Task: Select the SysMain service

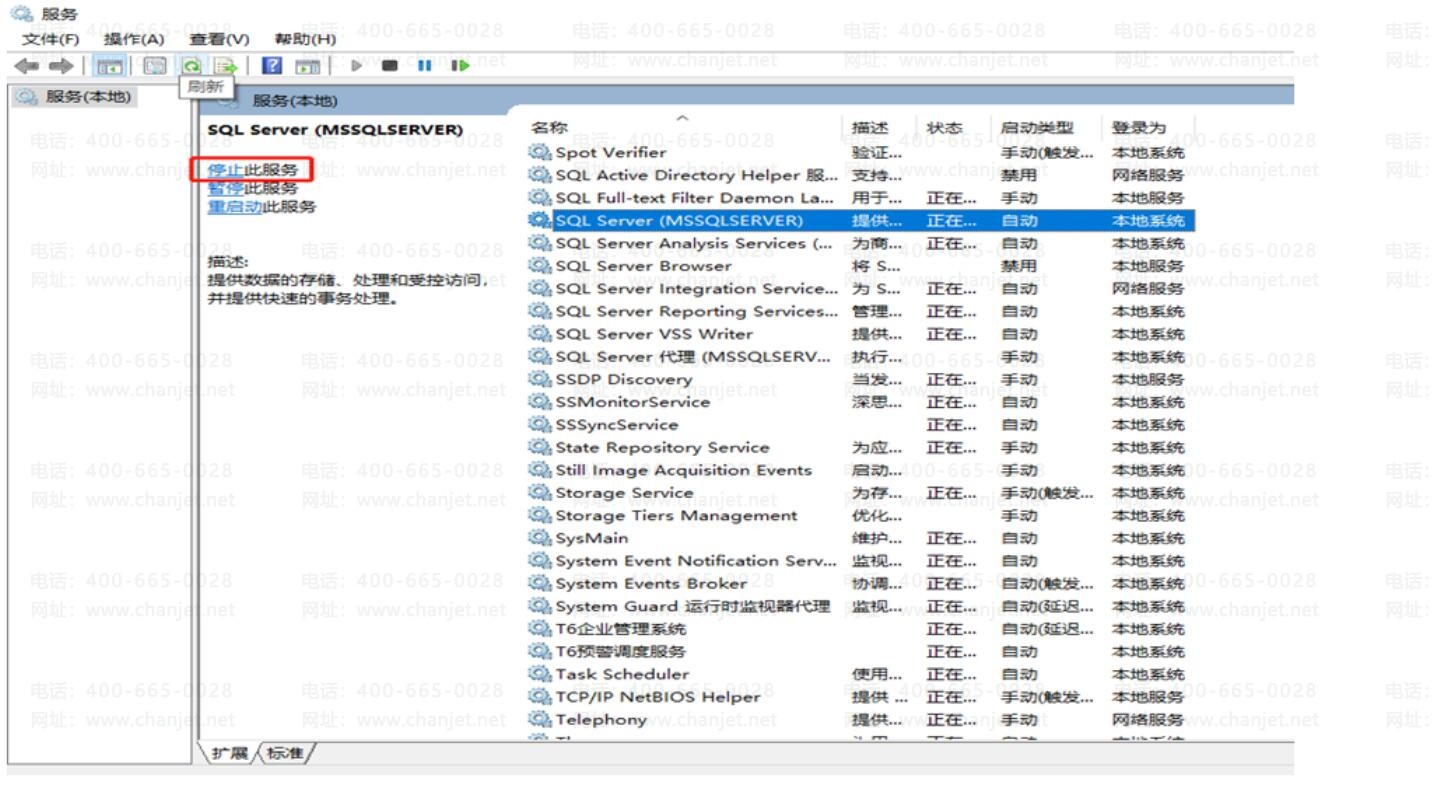Action: pos(860,538)
